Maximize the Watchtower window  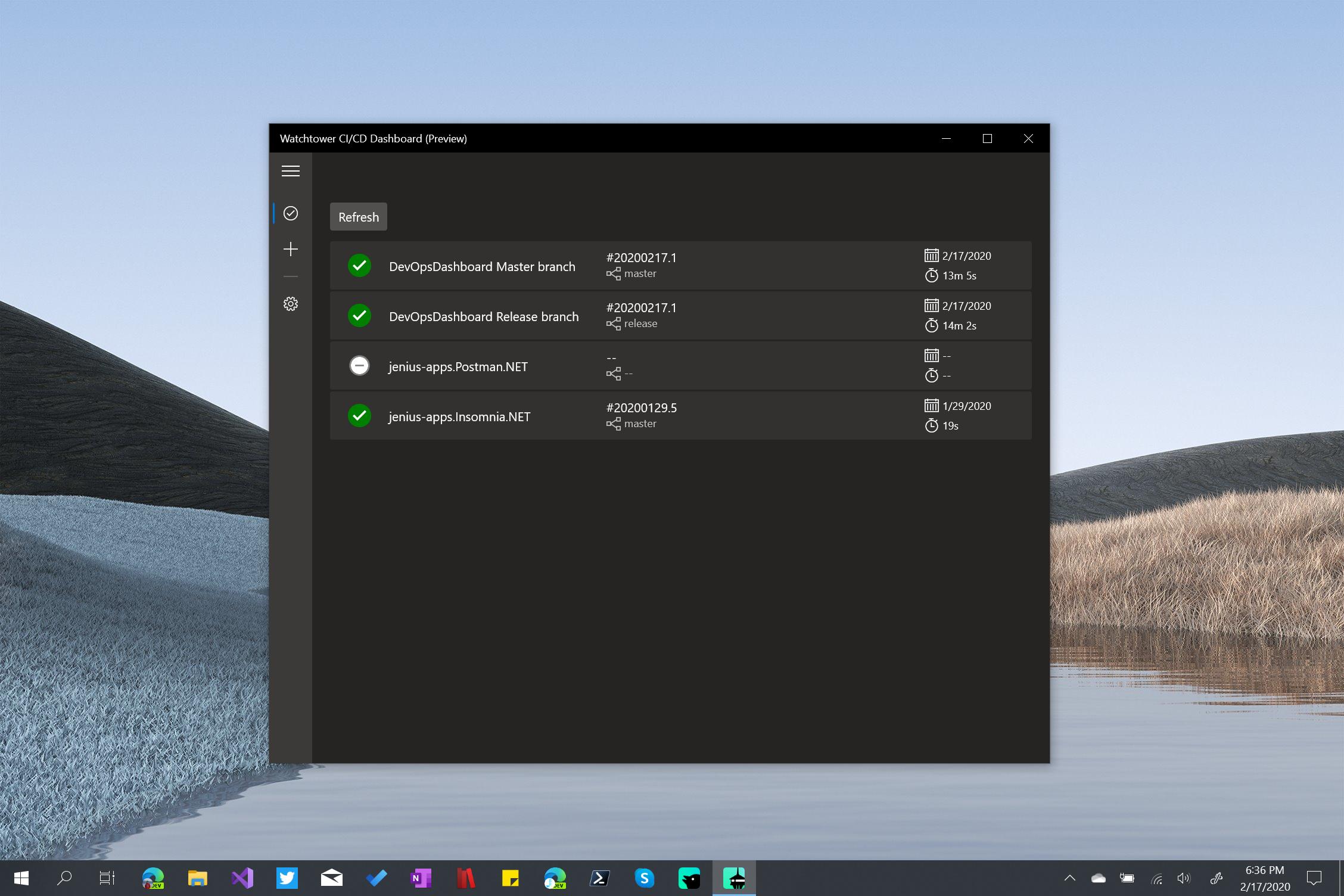click(987, 138)
